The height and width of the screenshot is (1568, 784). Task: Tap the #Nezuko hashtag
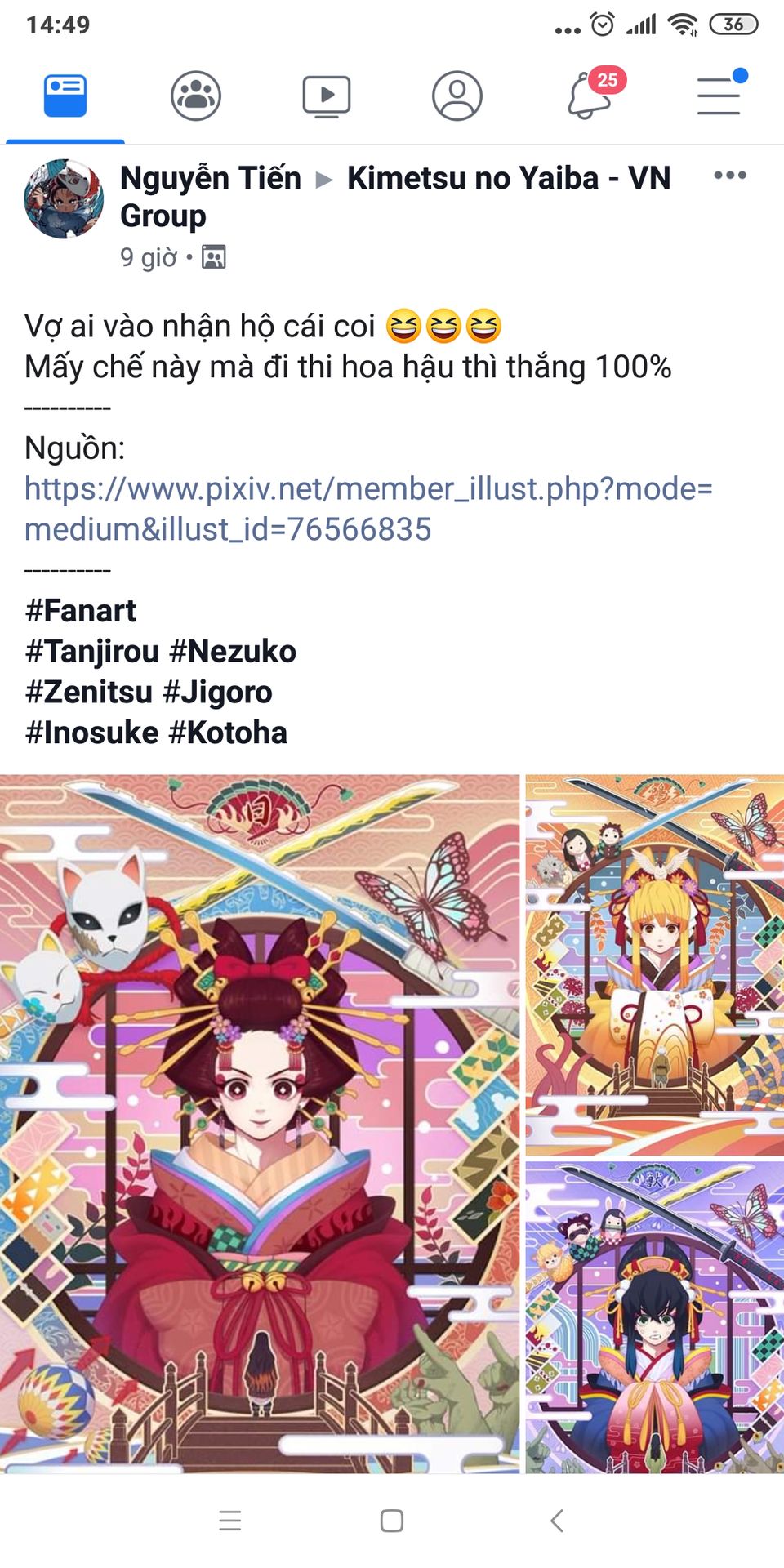(x=233, y=652)
